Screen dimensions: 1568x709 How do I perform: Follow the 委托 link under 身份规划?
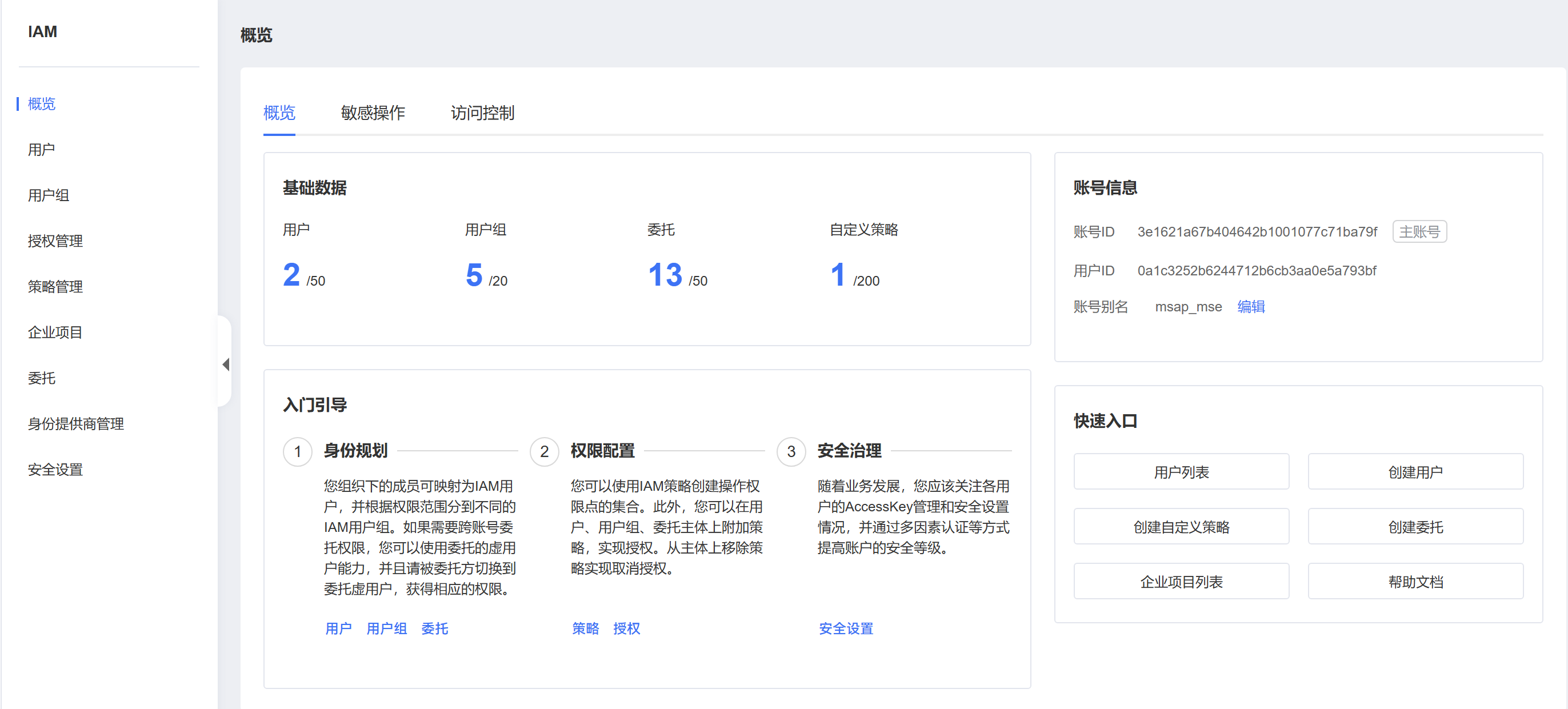click(435, 628)
